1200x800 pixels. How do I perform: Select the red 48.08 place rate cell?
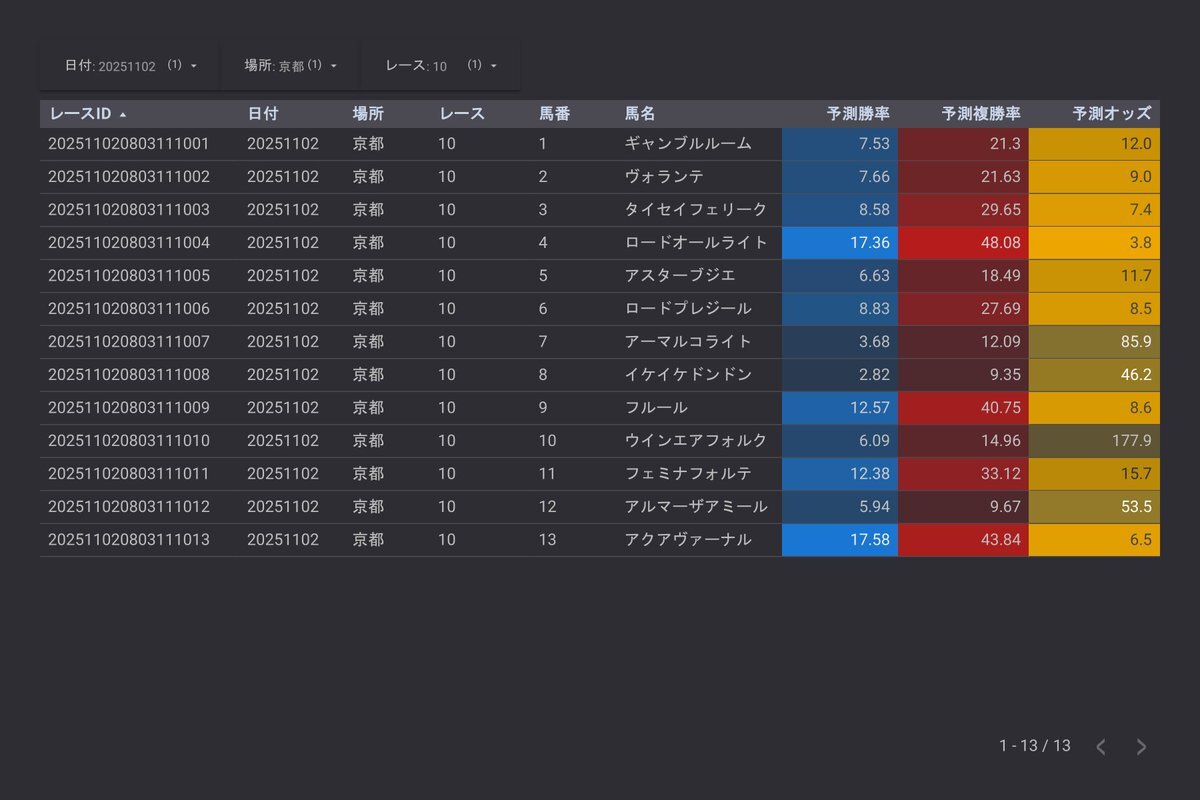pyautogui.click(x=963, y=243)
